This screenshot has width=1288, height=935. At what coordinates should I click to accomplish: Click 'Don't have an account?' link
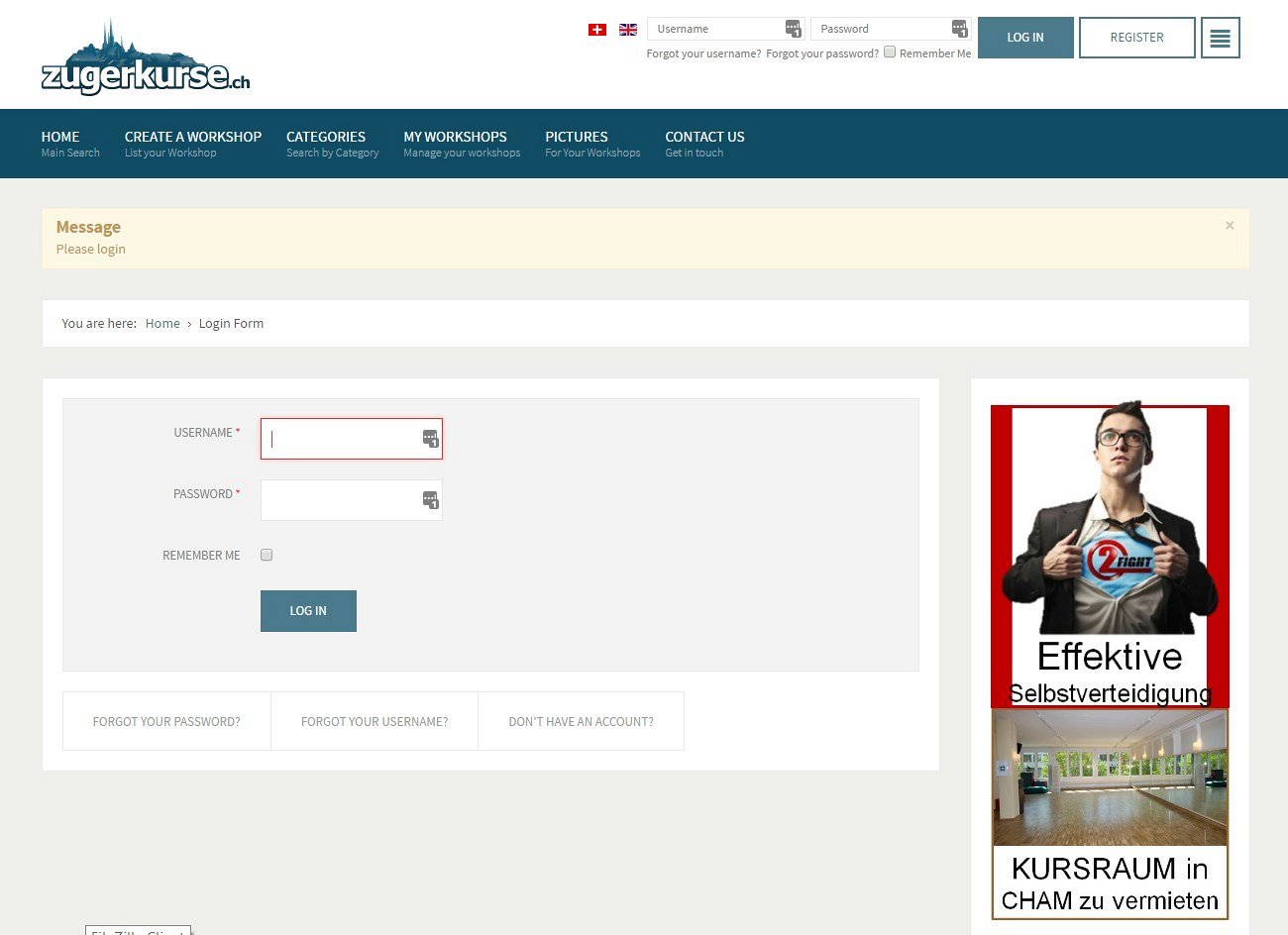coord(581,722)
